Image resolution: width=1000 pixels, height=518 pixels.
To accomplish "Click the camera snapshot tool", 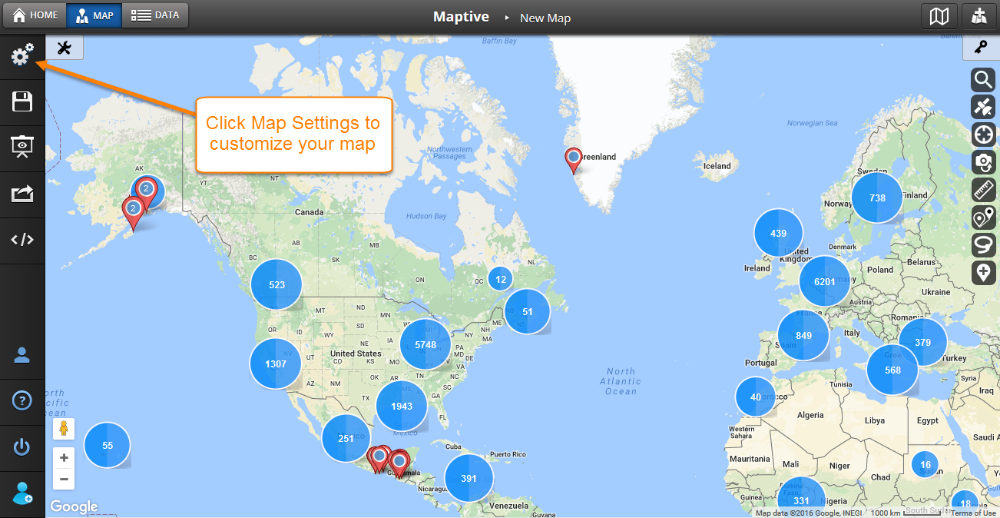I will (x=983, y=162).
